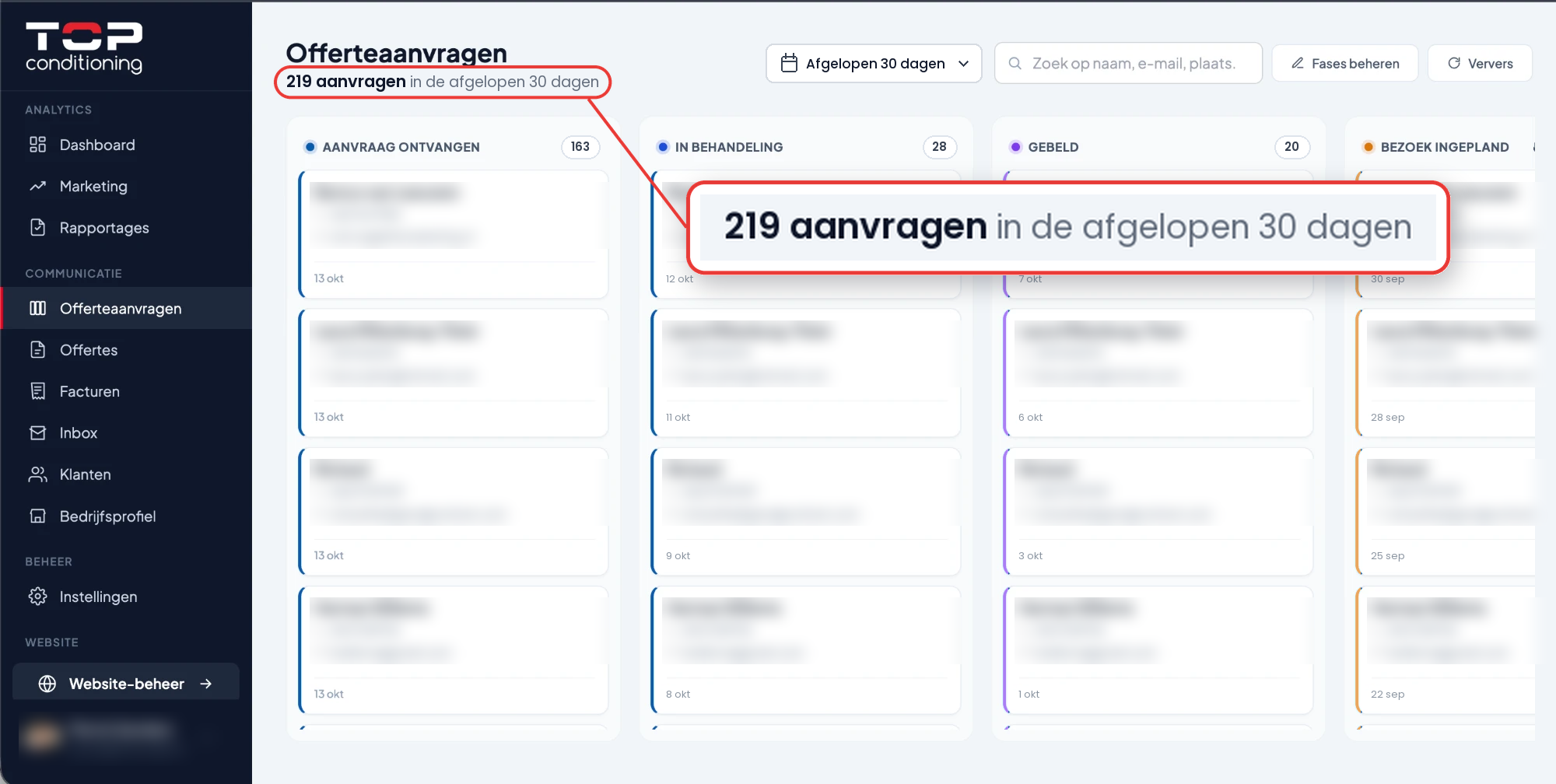This screenshot has width=1556, height=784.
Task: Open the Afgelopen 30 dagen dropdown
Action: [874, 63]
